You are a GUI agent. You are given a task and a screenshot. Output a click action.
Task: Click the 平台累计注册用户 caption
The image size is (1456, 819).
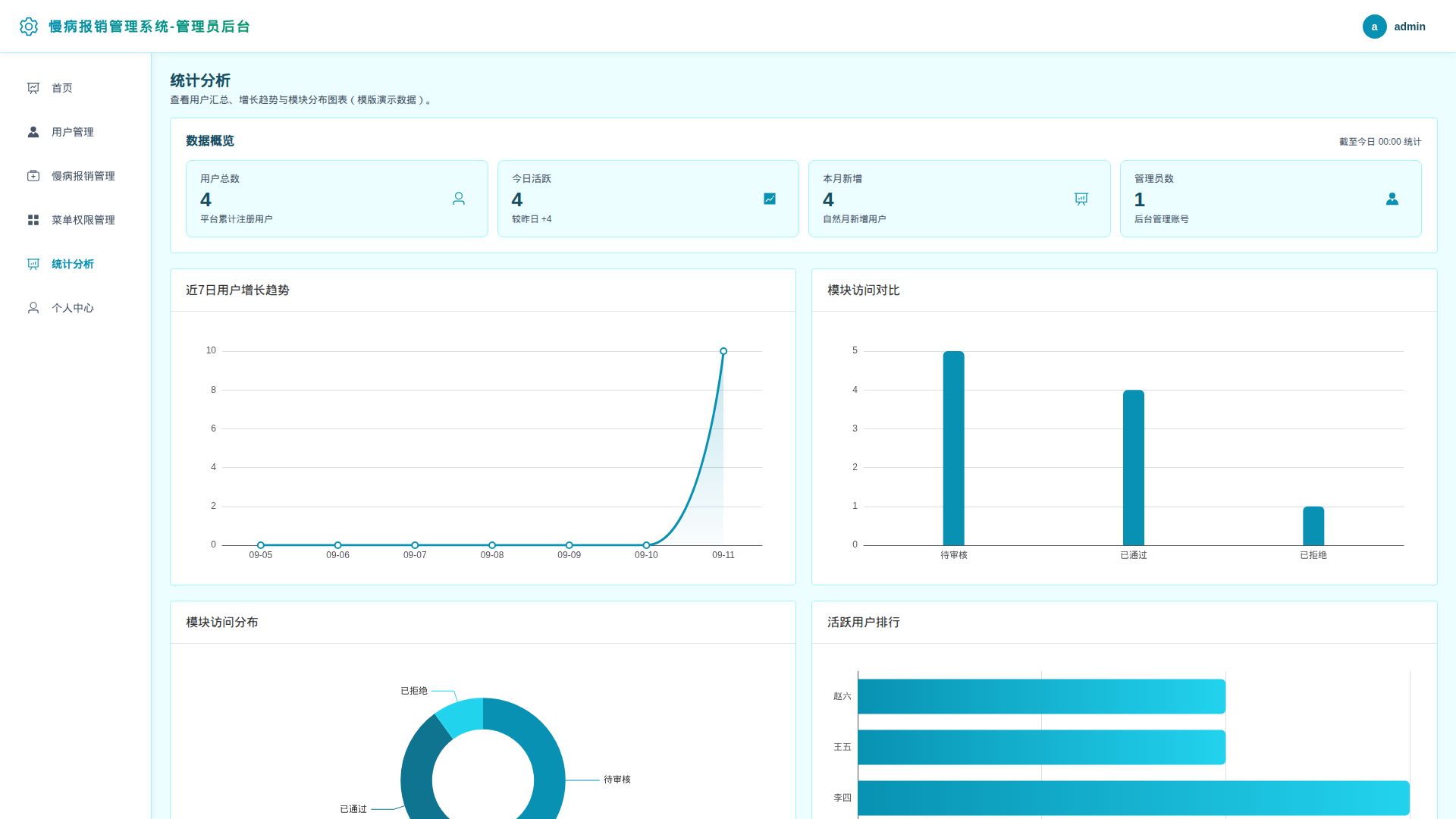pos(237,219)
